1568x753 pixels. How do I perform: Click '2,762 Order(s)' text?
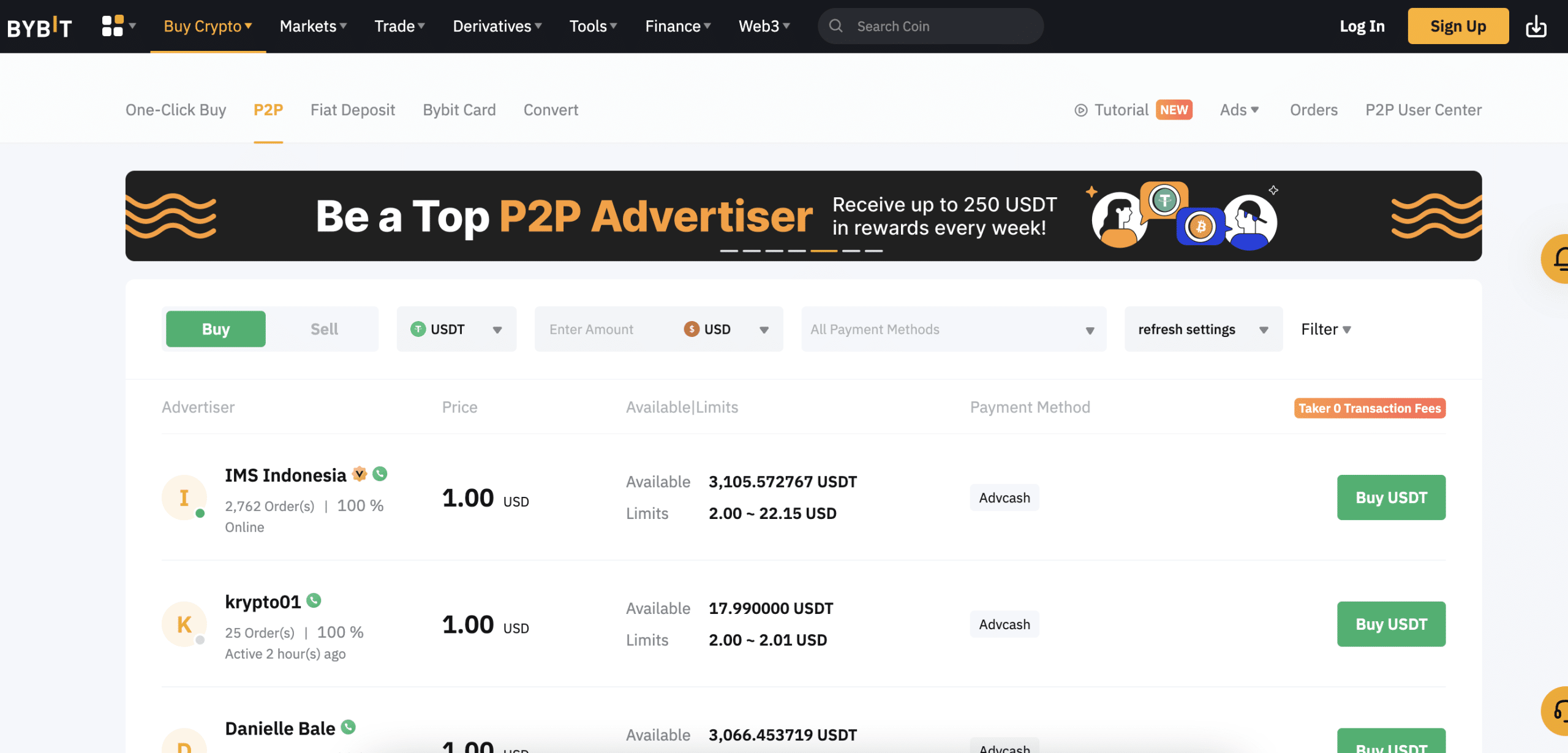[269, 506]
